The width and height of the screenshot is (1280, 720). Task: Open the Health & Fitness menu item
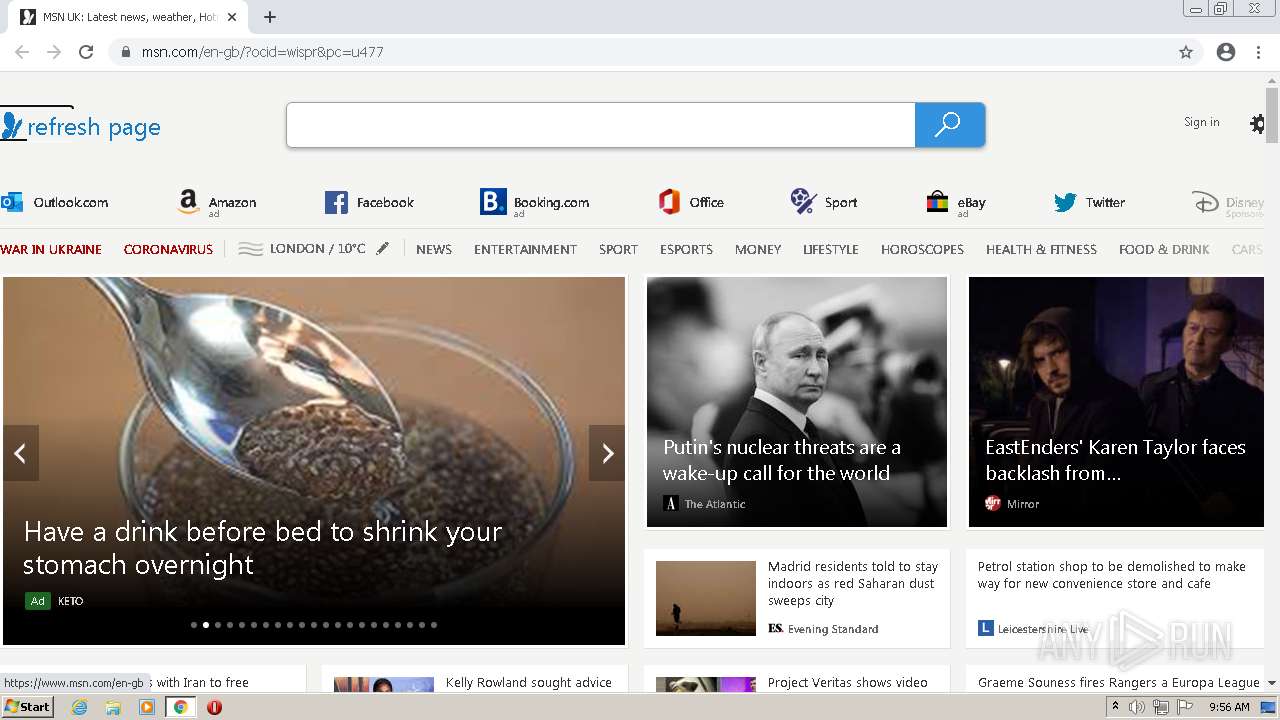[1041, 249]
